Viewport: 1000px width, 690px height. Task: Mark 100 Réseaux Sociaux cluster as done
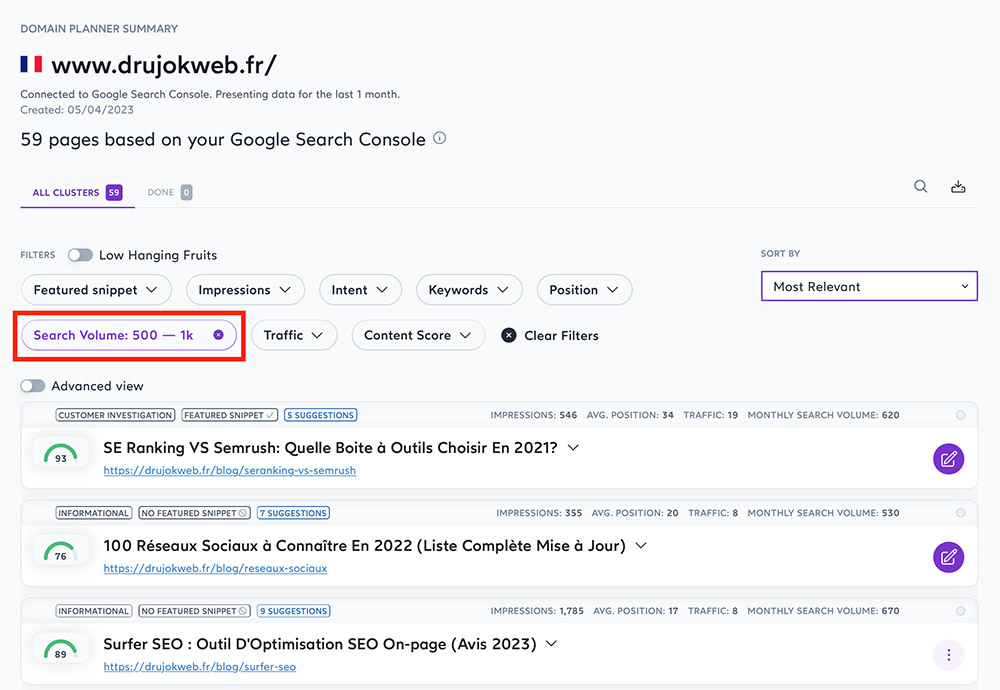[x=960, y=513]
